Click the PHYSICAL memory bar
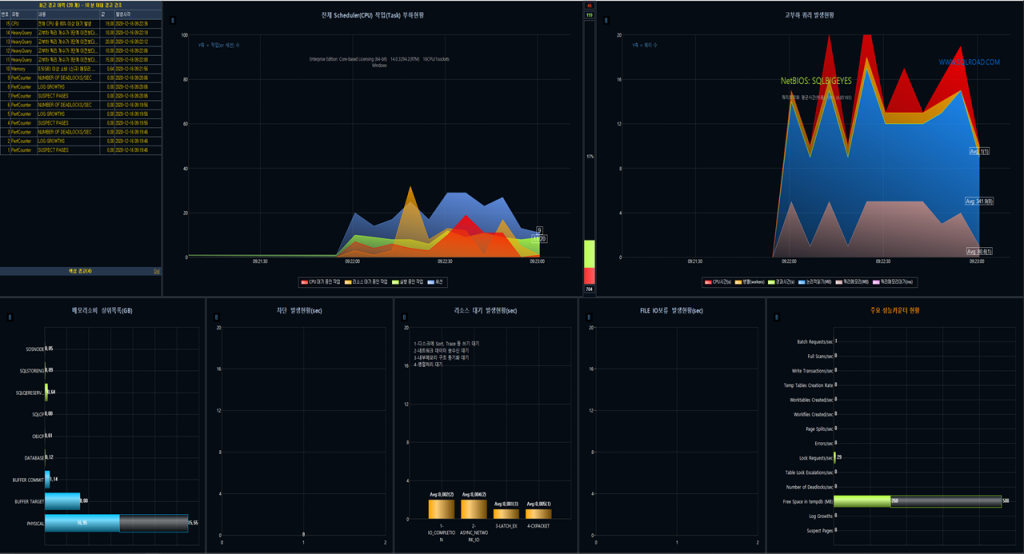 pos(116,523)
